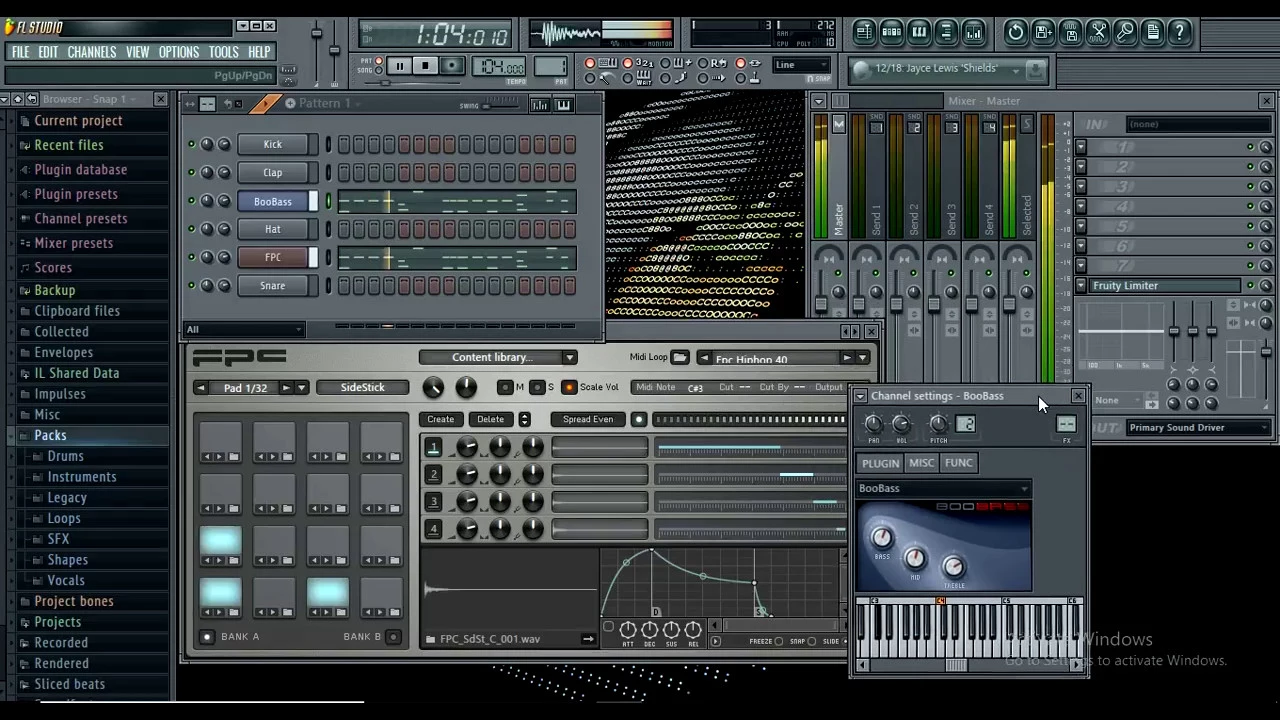1280x720 pixels.
Task: Open the Channel settings menu arrow
Action: tap(860, 396)
